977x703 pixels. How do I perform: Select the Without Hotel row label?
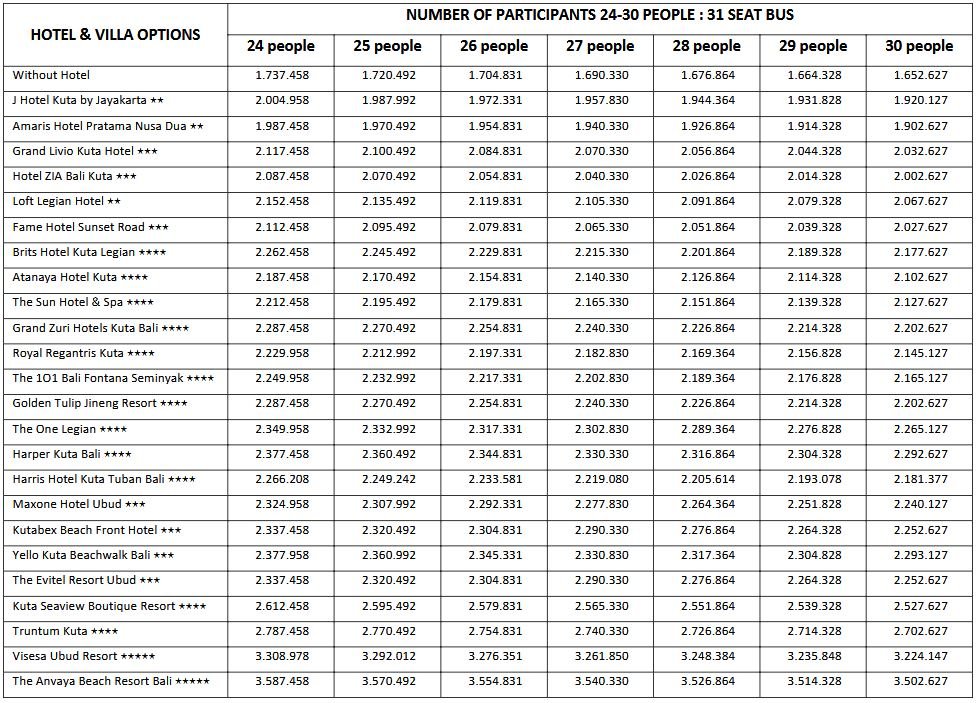51,75
